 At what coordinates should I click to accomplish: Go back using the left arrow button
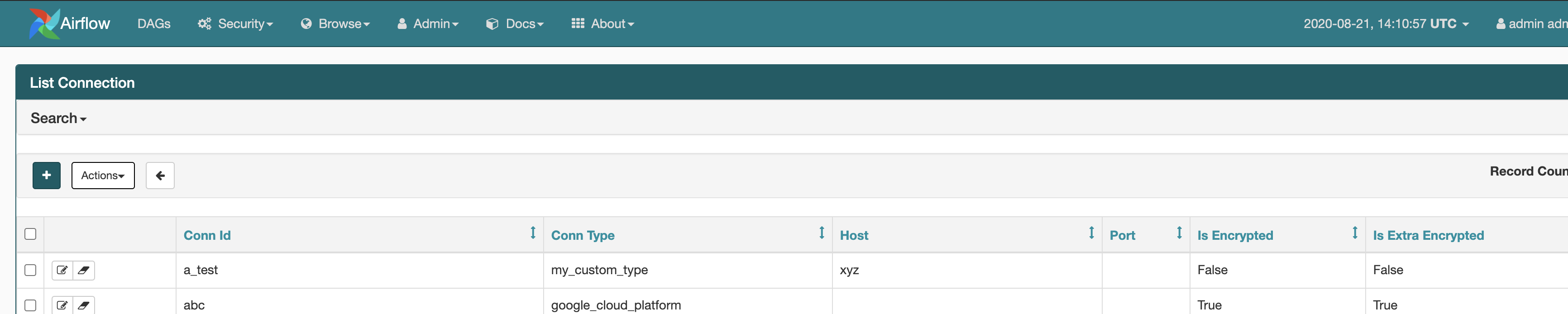[x=160, y=175]
